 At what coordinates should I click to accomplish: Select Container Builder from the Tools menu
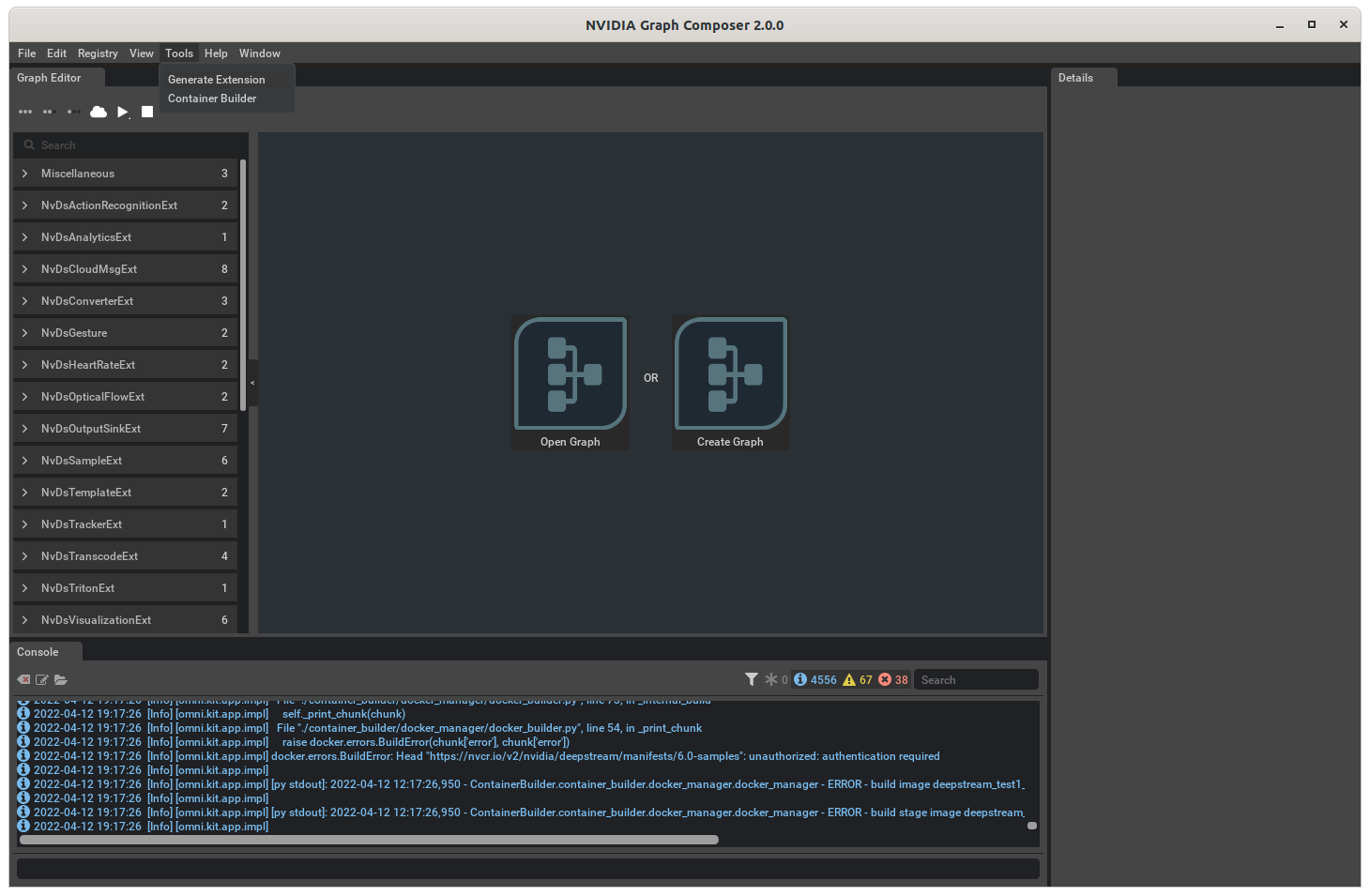pos(212,98)
